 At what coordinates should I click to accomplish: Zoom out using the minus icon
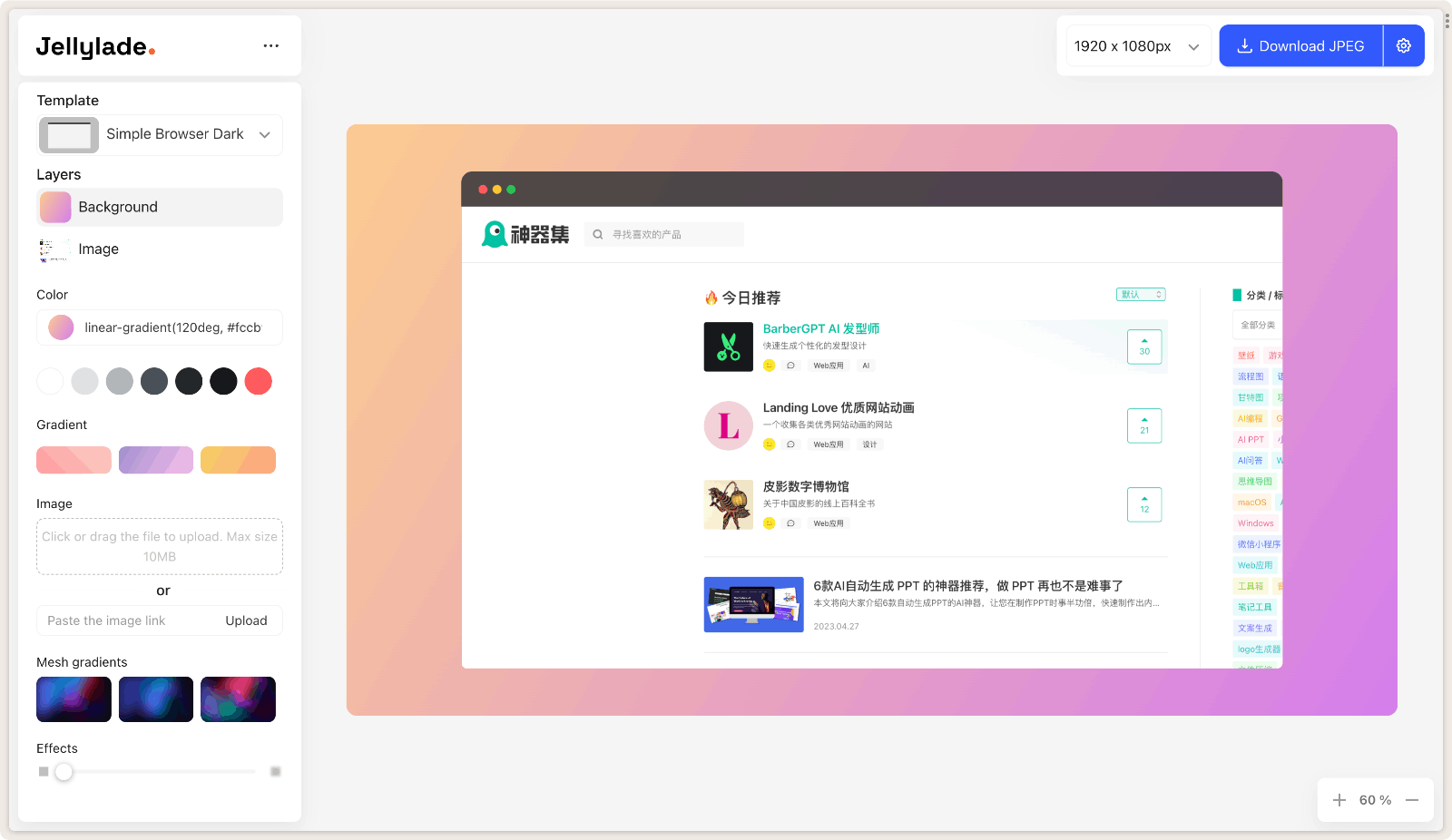pyautogui.click(x=1412, y=799)
